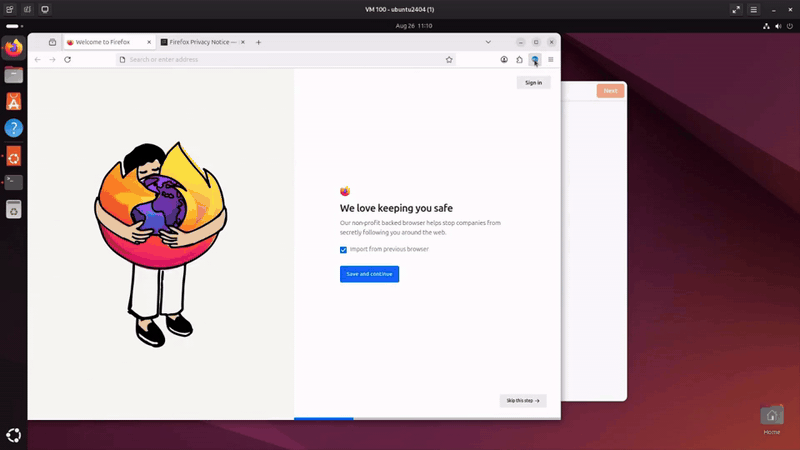Open Files from the Ubuntu dock
The image size is (800, 450).
(x=14, y=75)
